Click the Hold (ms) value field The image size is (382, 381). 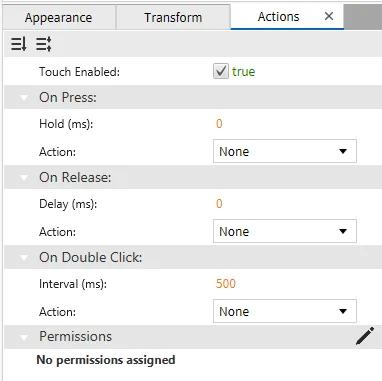coord(219,124)
